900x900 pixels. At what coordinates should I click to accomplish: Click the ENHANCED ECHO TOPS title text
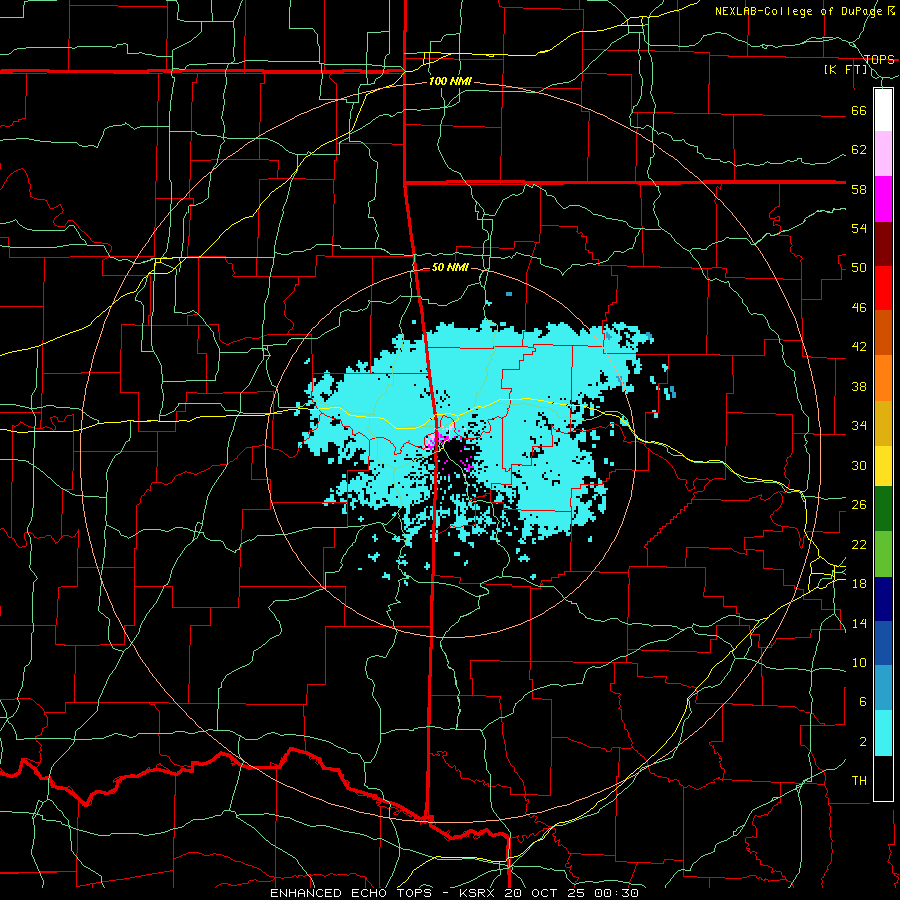pyautogui.click(x=355, y=893)
